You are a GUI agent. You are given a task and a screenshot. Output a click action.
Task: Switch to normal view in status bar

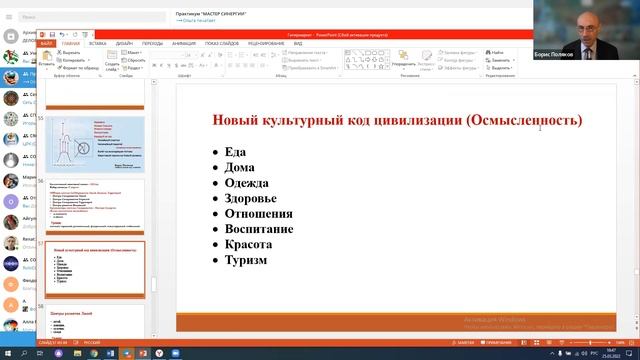(x=524, y=343)
